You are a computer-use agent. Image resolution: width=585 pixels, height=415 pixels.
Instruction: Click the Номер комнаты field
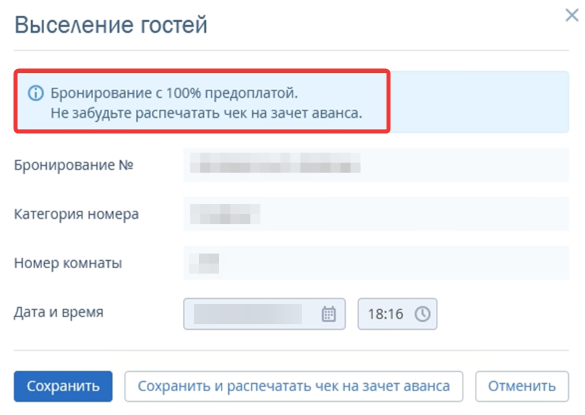[376, 263]
